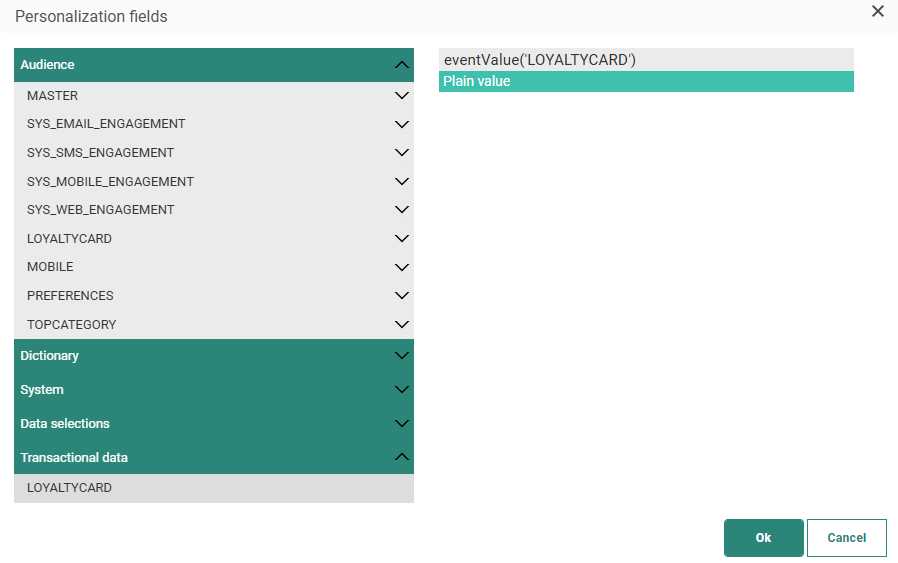
Task: Collapse the Transactional data section
Action: [x=402, y=458]
